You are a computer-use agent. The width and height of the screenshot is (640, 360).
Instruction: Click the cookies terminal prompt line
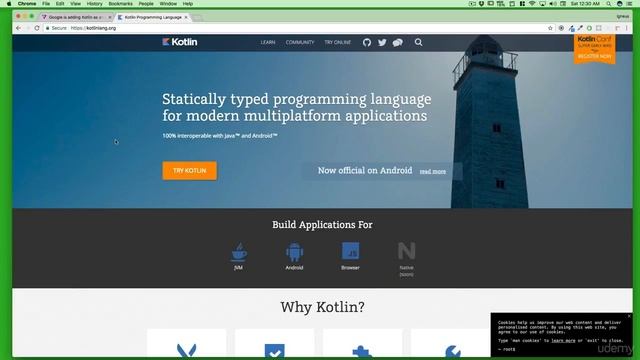[x=507, y=349]
